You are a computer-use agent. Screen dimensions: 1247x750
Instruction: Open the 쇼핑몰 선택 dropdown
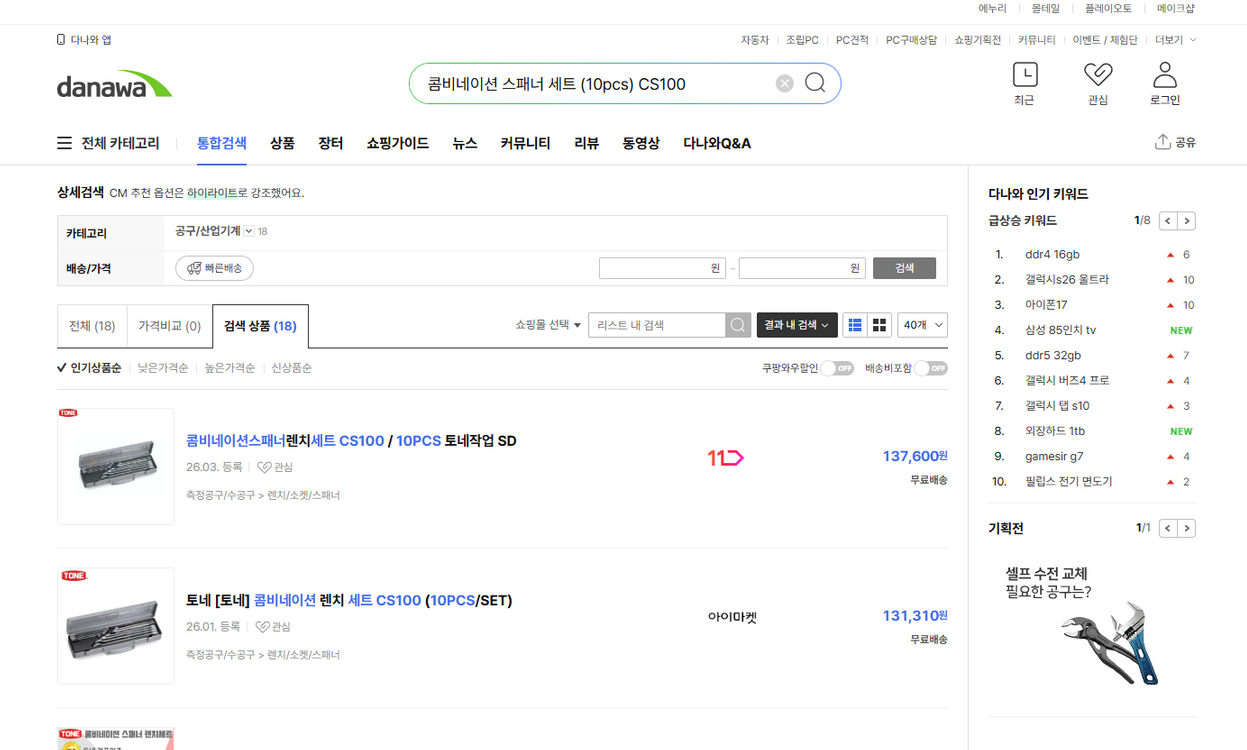(548, 325)
